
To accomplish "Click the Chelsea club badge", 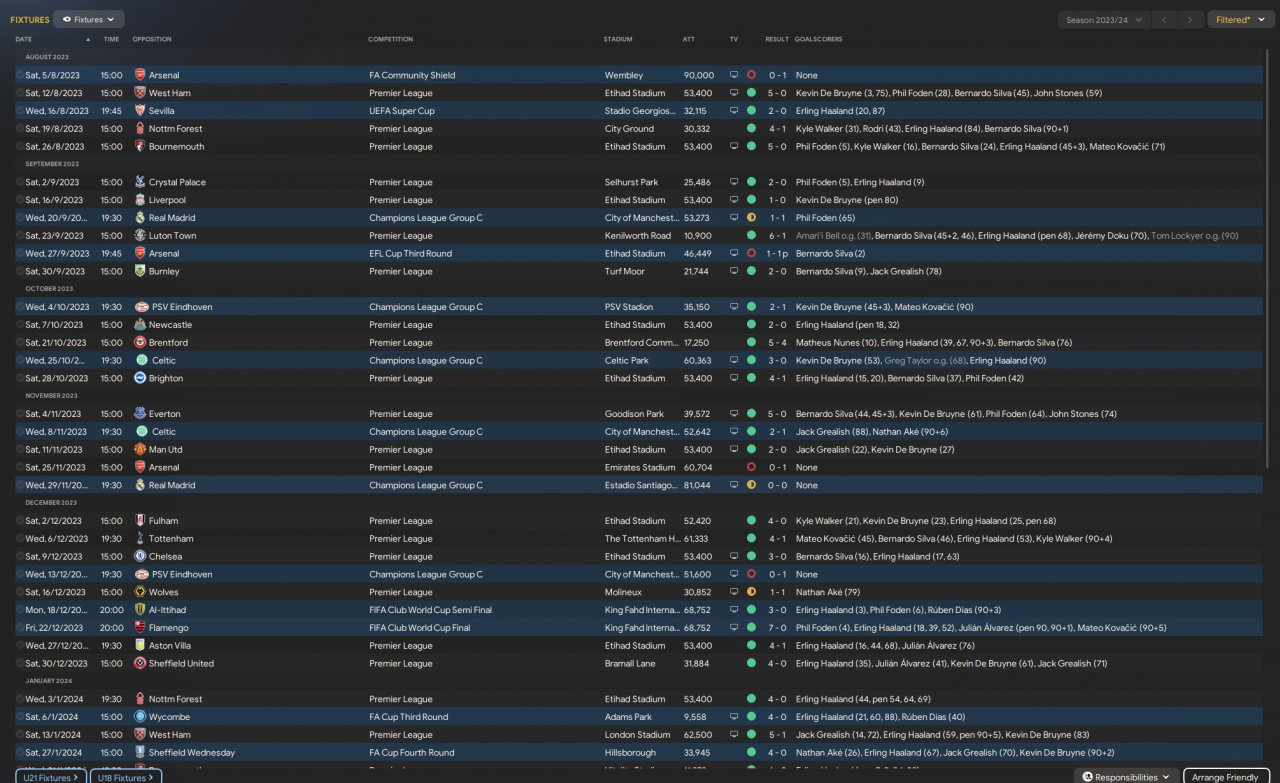I will pyautogui.click(x=140, y=557).
